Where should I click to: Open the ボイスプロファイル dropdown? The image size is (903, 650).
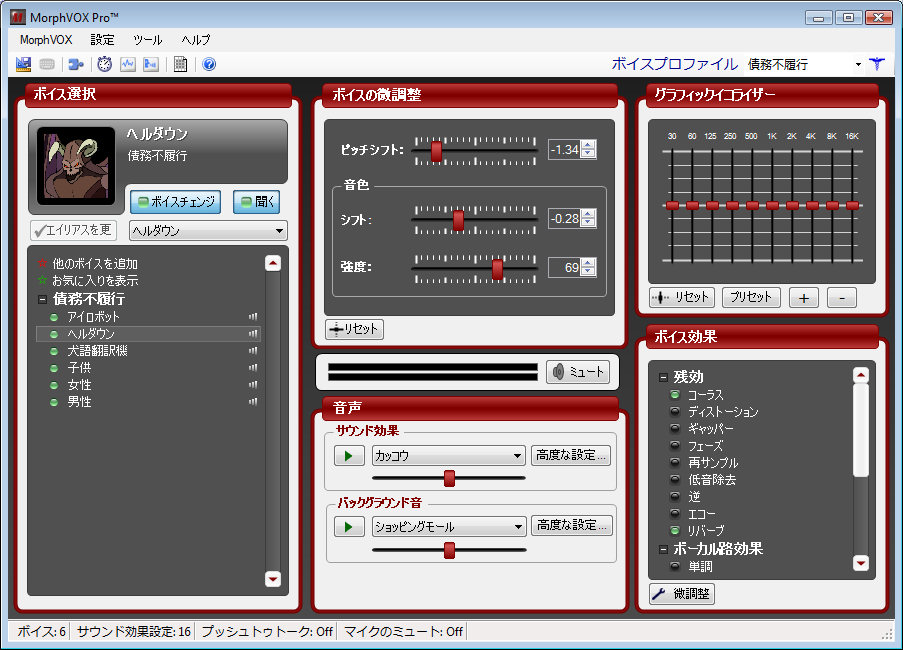click(858, 64)
